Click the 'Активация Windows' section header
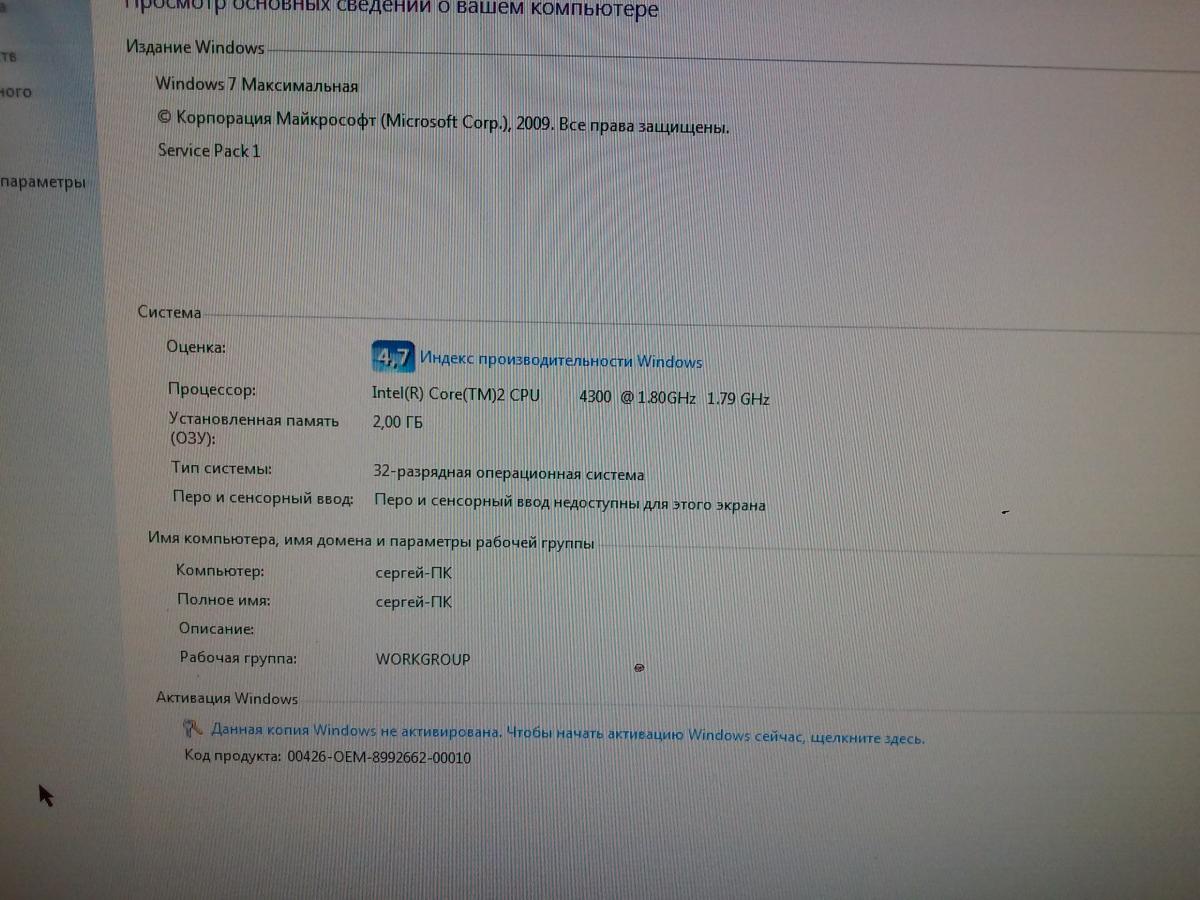The height and width of the screenshot is (900, 1200). coord(227,698)
